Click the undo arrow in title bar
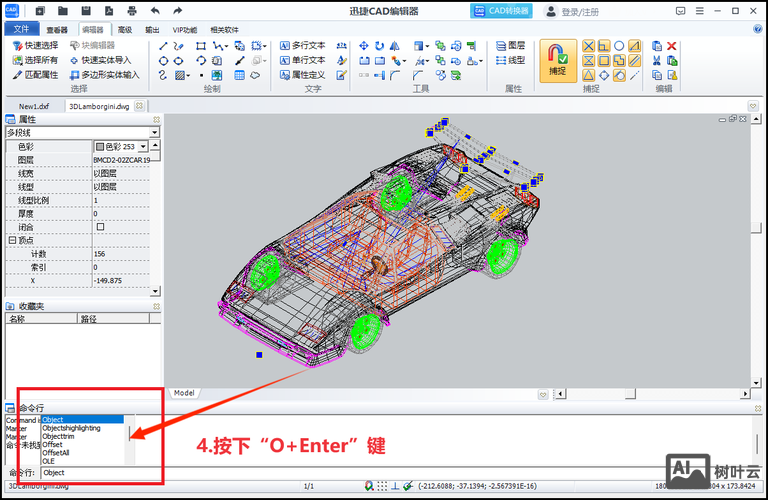 click(155, 11)
